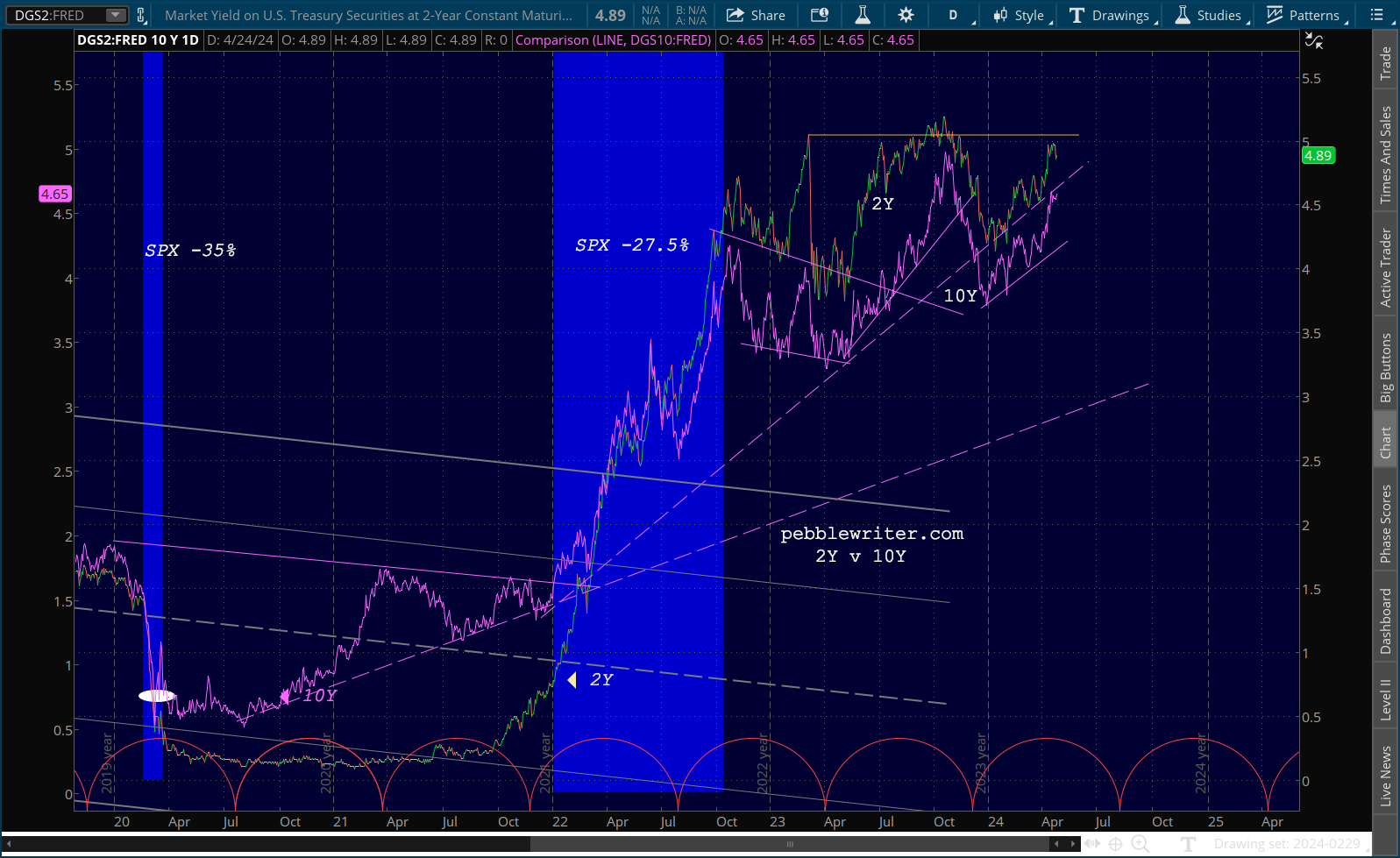Open chart settings gear icon

tap(906, 15)
